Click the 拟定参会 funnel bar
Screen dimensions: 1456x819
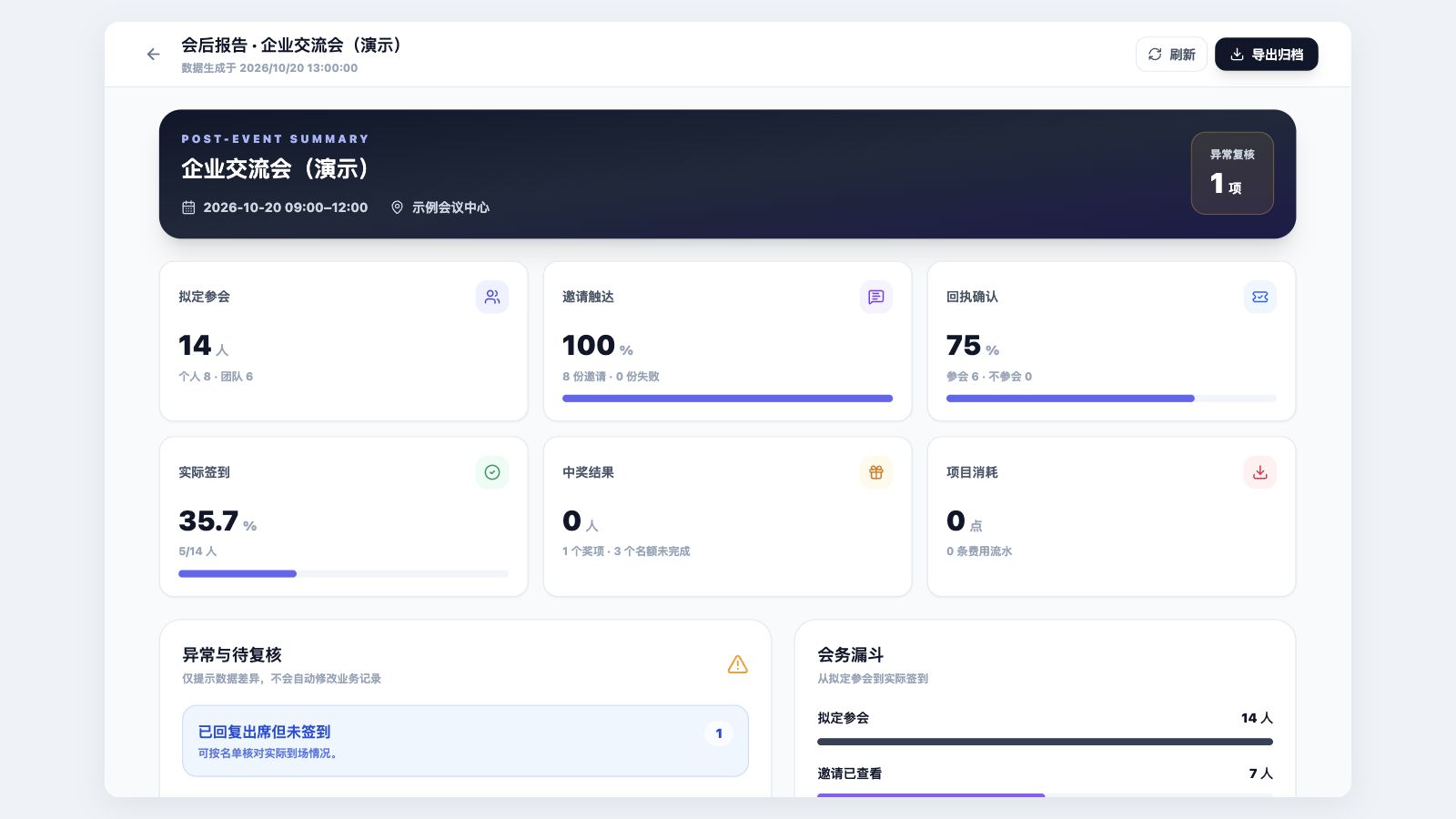1045,742
